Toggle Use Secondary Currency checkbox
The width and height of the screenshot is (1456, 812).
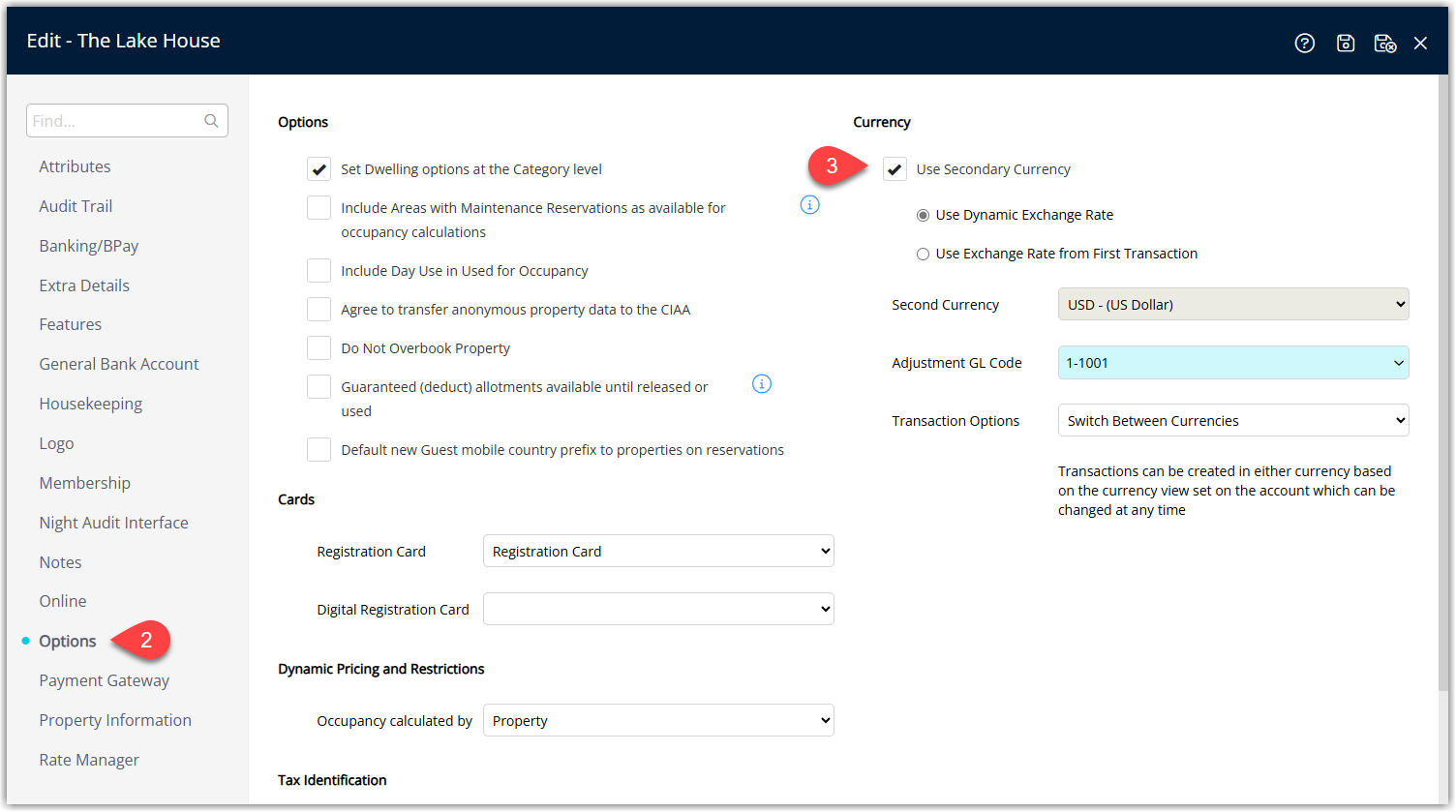[x=895, y=169]
